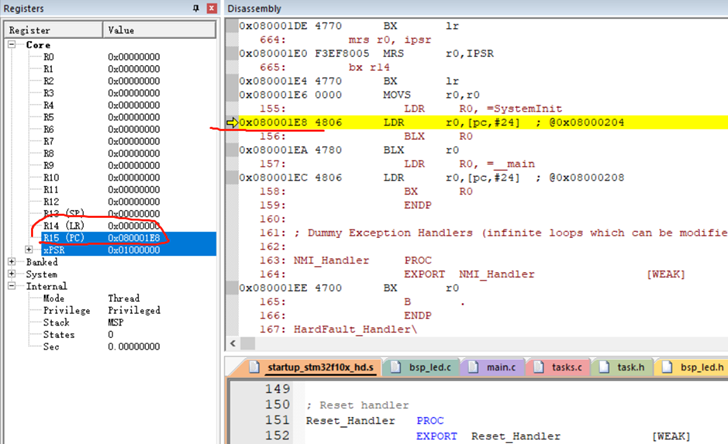Click the Value column header
Viewport: 728px width, 444px height.
pos(159,30)
